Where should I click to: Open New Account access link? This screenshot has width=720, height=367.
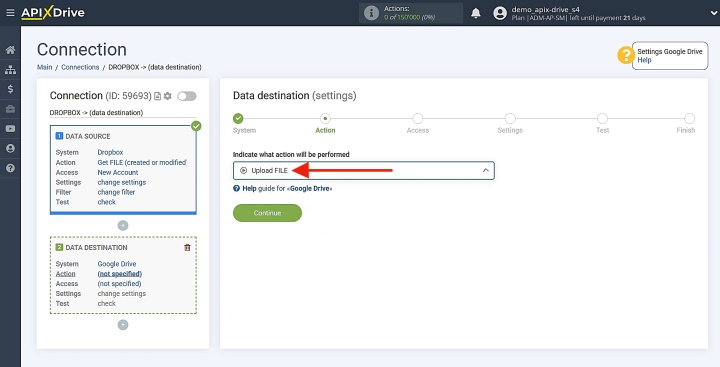coord(118,173)
